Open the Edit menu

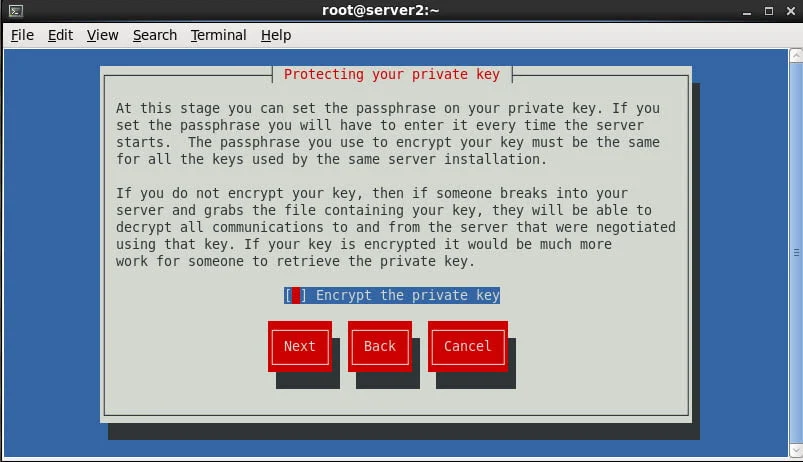pyautogui.click(x=60, y=35)
